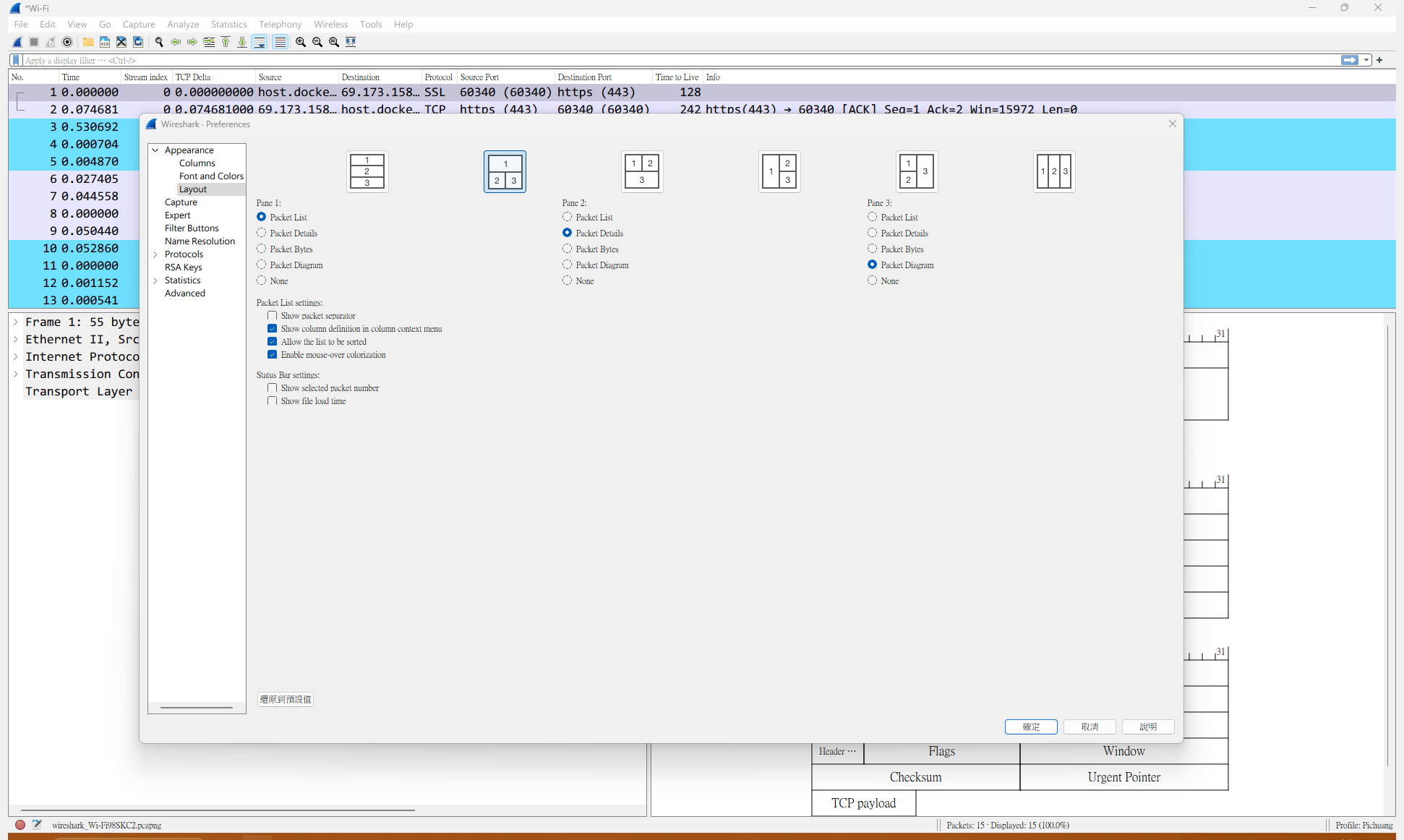
Task: Open the Wireless menu
Action: click(x=330, y=24)
